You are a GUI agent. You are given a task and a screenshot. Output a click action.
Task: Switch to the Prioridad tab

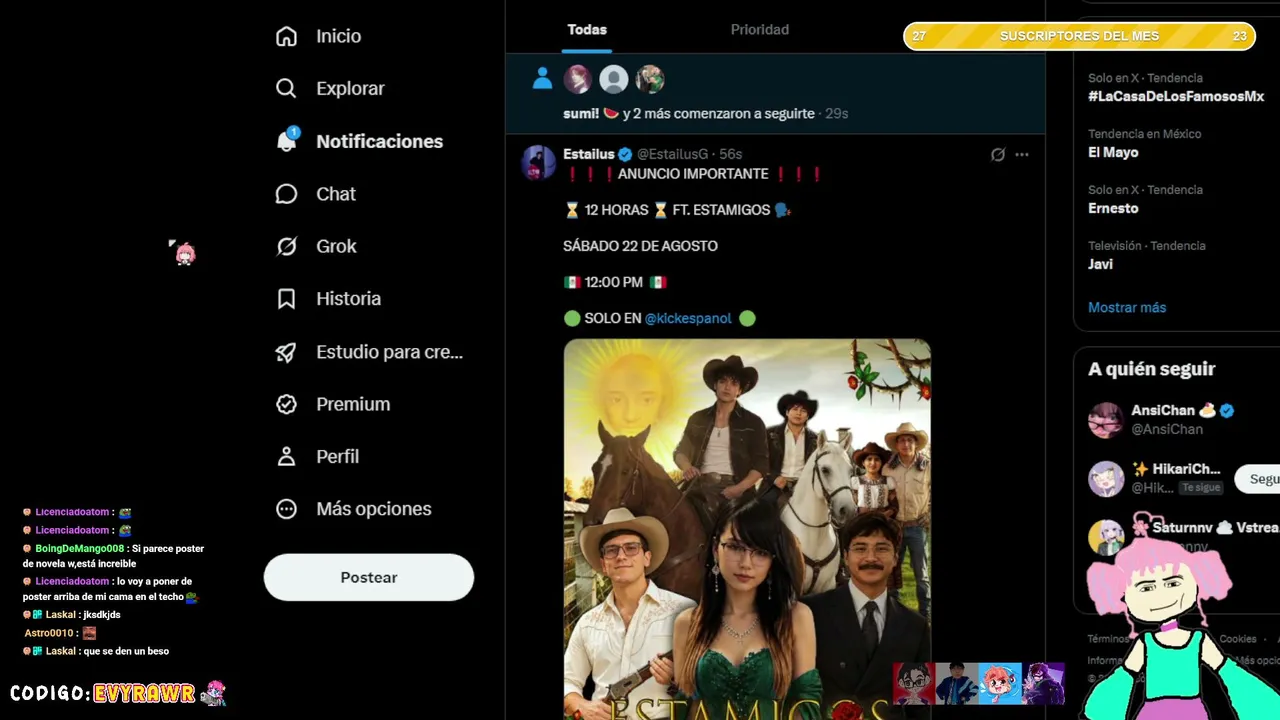click(760, 30)
